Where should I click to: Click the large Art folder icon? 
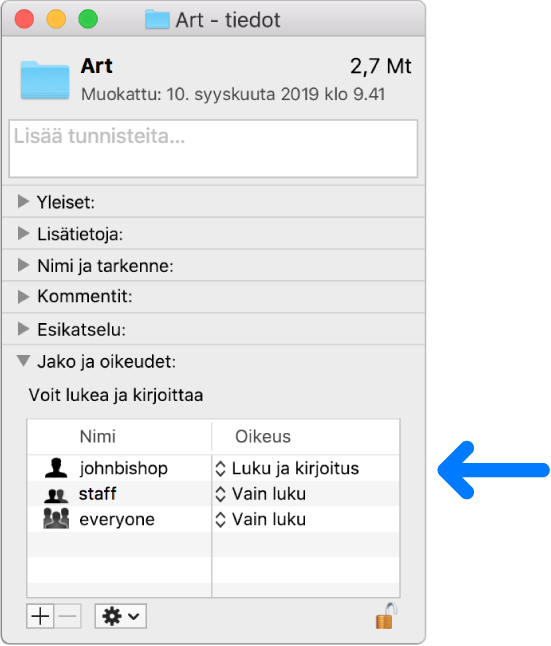[x=45, y=80]
